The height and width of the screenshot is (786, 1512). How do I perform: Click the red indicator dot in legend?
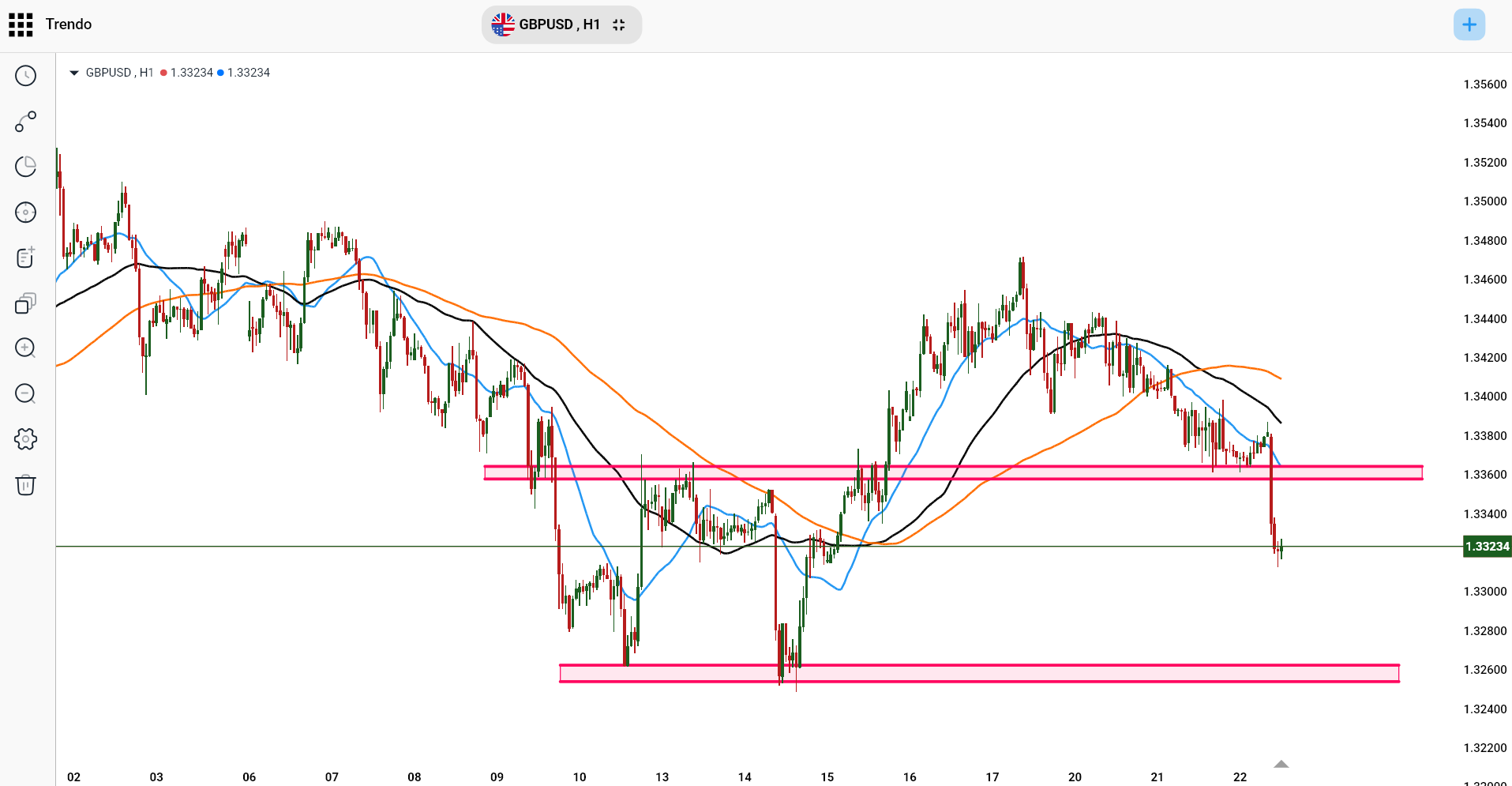(x=163, y=73)
